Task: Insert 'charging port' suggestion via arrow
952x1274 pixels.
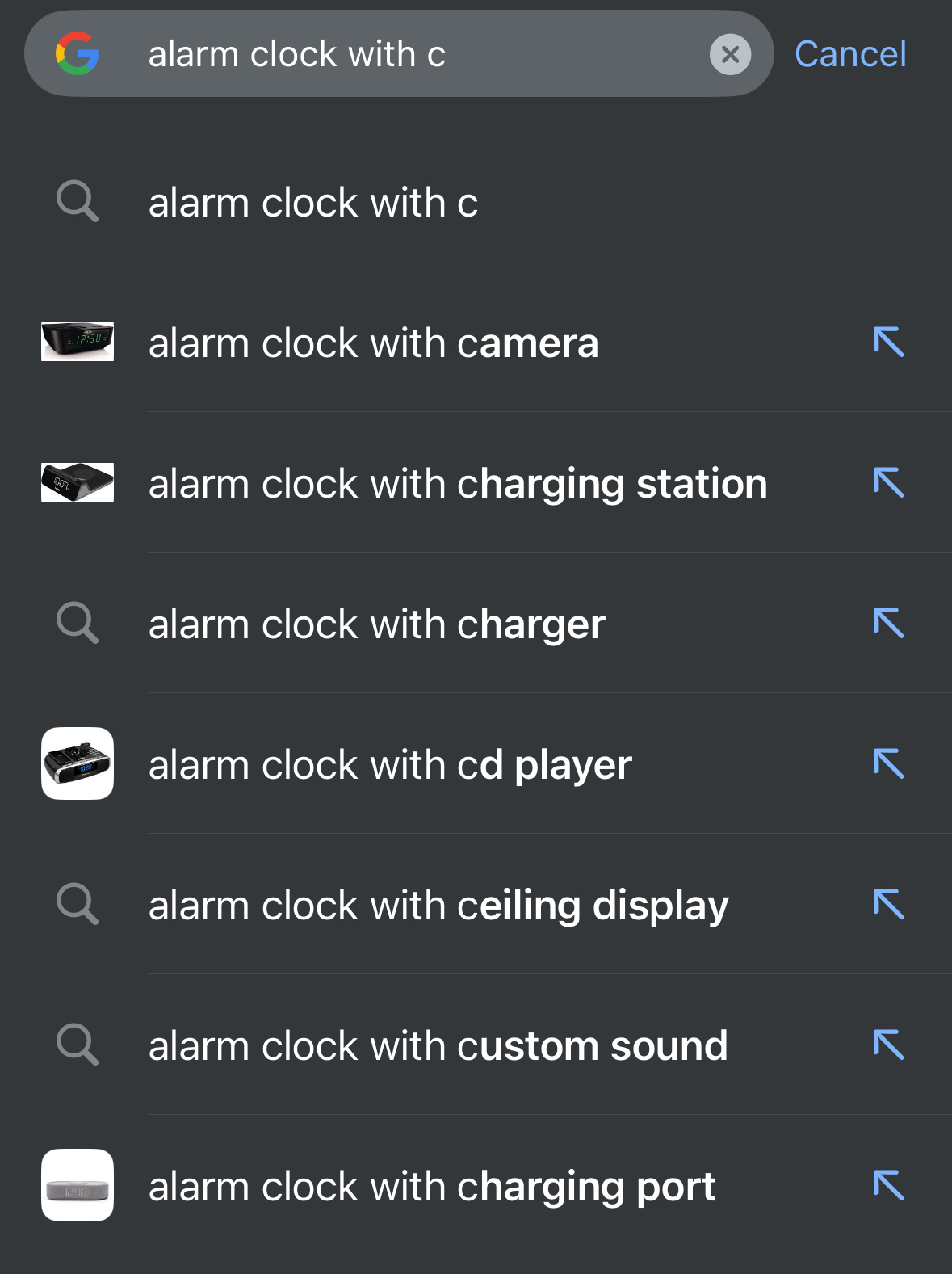Action: point(888,1185)
